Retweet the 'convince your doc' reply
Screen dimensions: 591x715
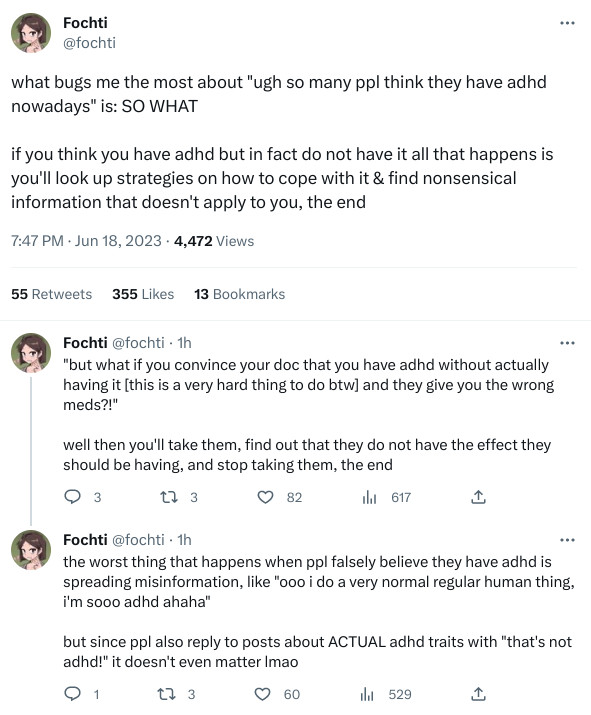click(169, 497)
